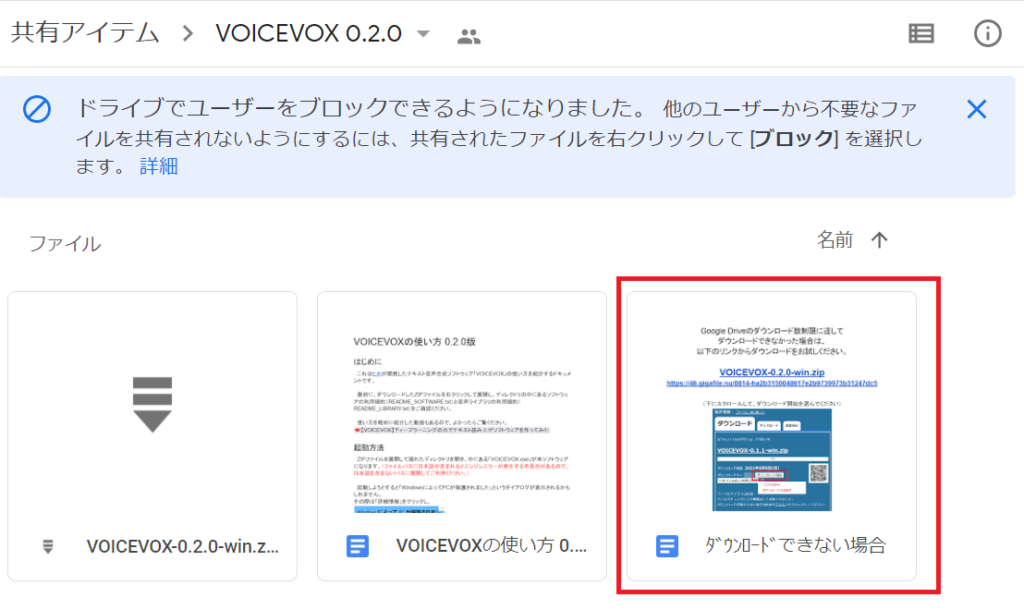The image size is (1024, 610).
Task: Click the VOICEVOX 0.2.0 folder title
Action: click(x=308, y=33)
